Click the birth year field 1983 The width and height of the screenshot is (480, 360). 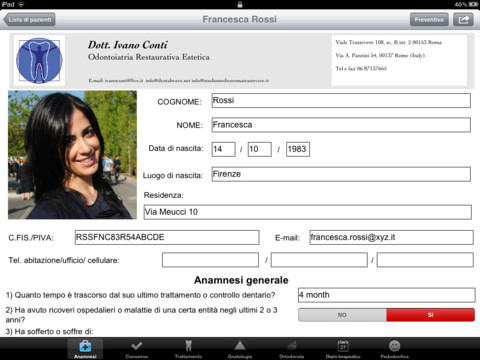(298, 149)
